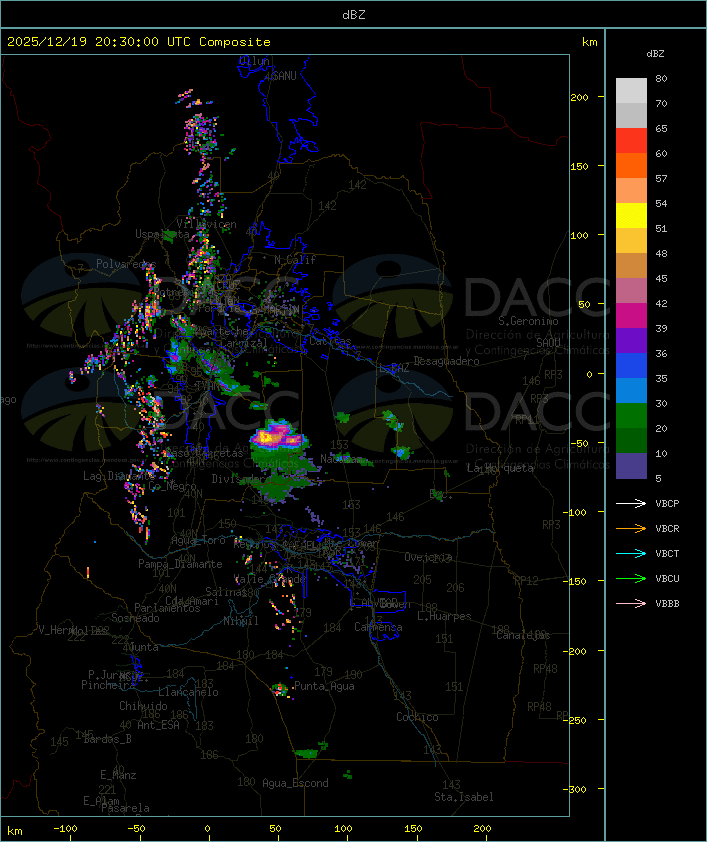This screenshot has width=707, height=842.
Task: Select the dark blue 35–36 dBZ swatch
Action: [x=631, y=366]
